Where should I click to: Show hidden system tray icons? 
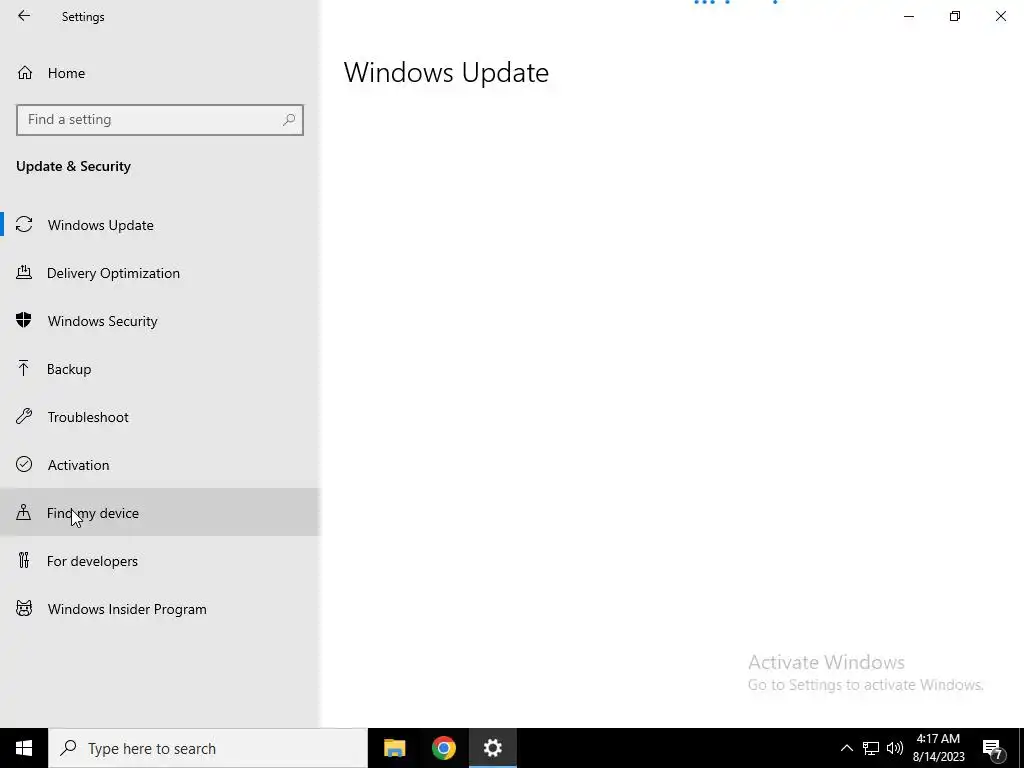[x=846, y=748]
